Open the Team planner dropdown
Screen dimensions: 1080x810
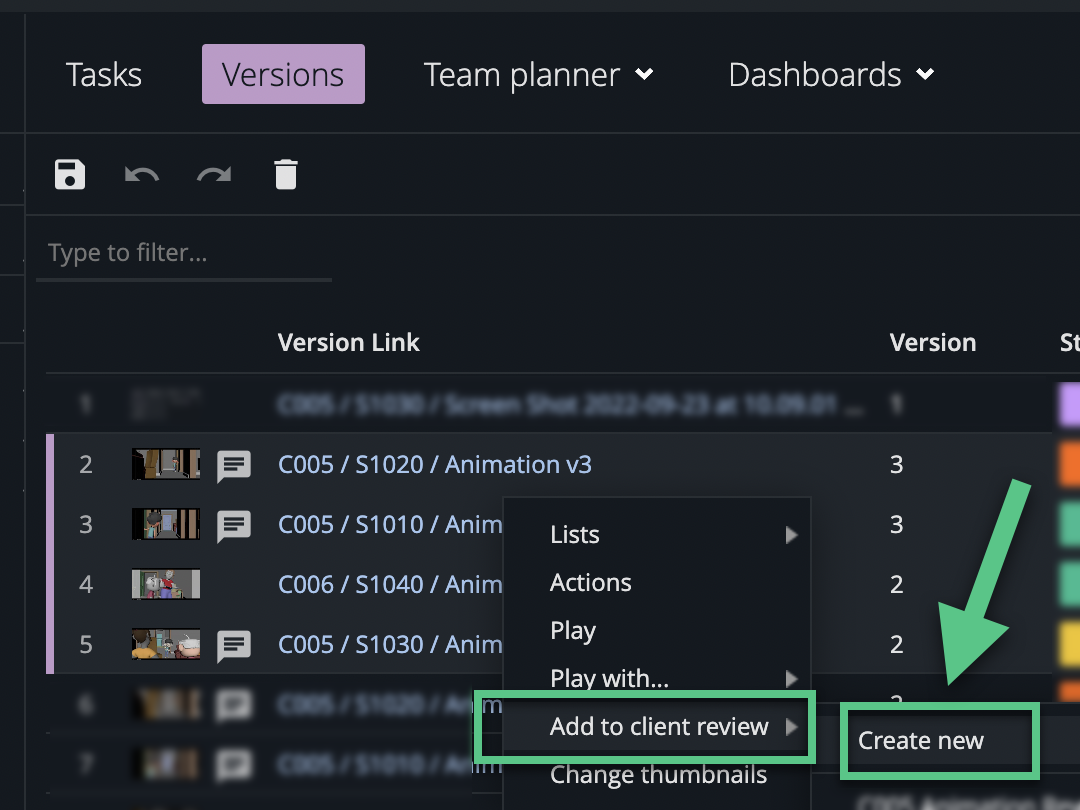coord(538,74)
